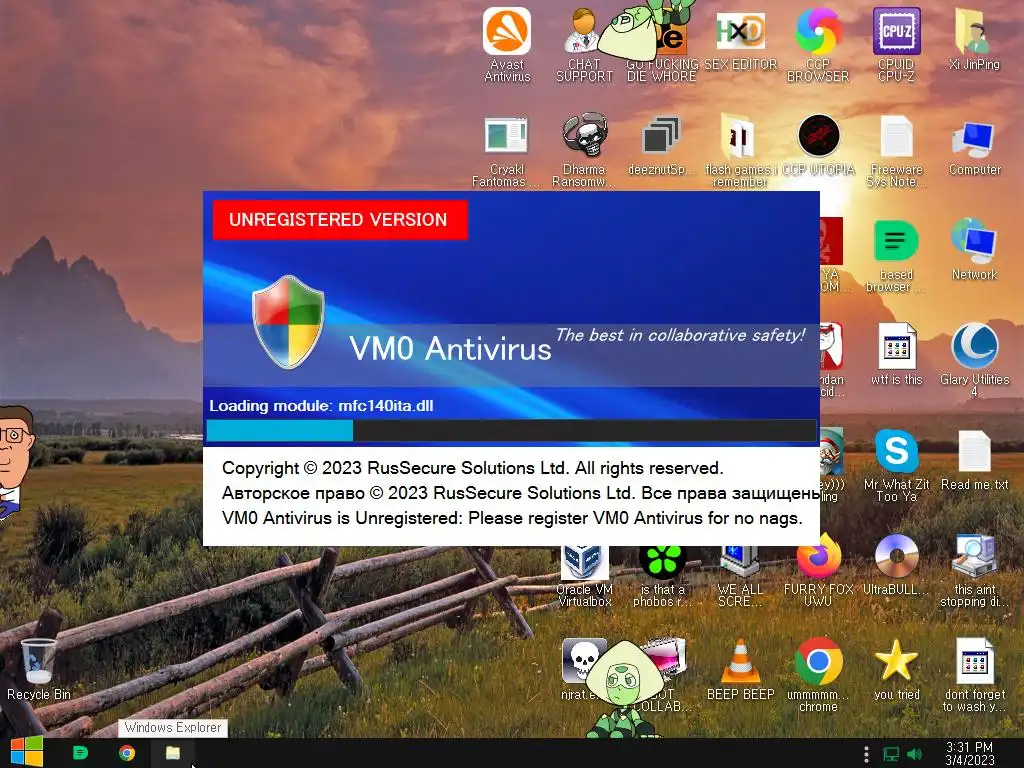Viewport: 1024px width, 768px height.
Task: Open the WE ALL SCRE icon
Action: tap(740, 575)
